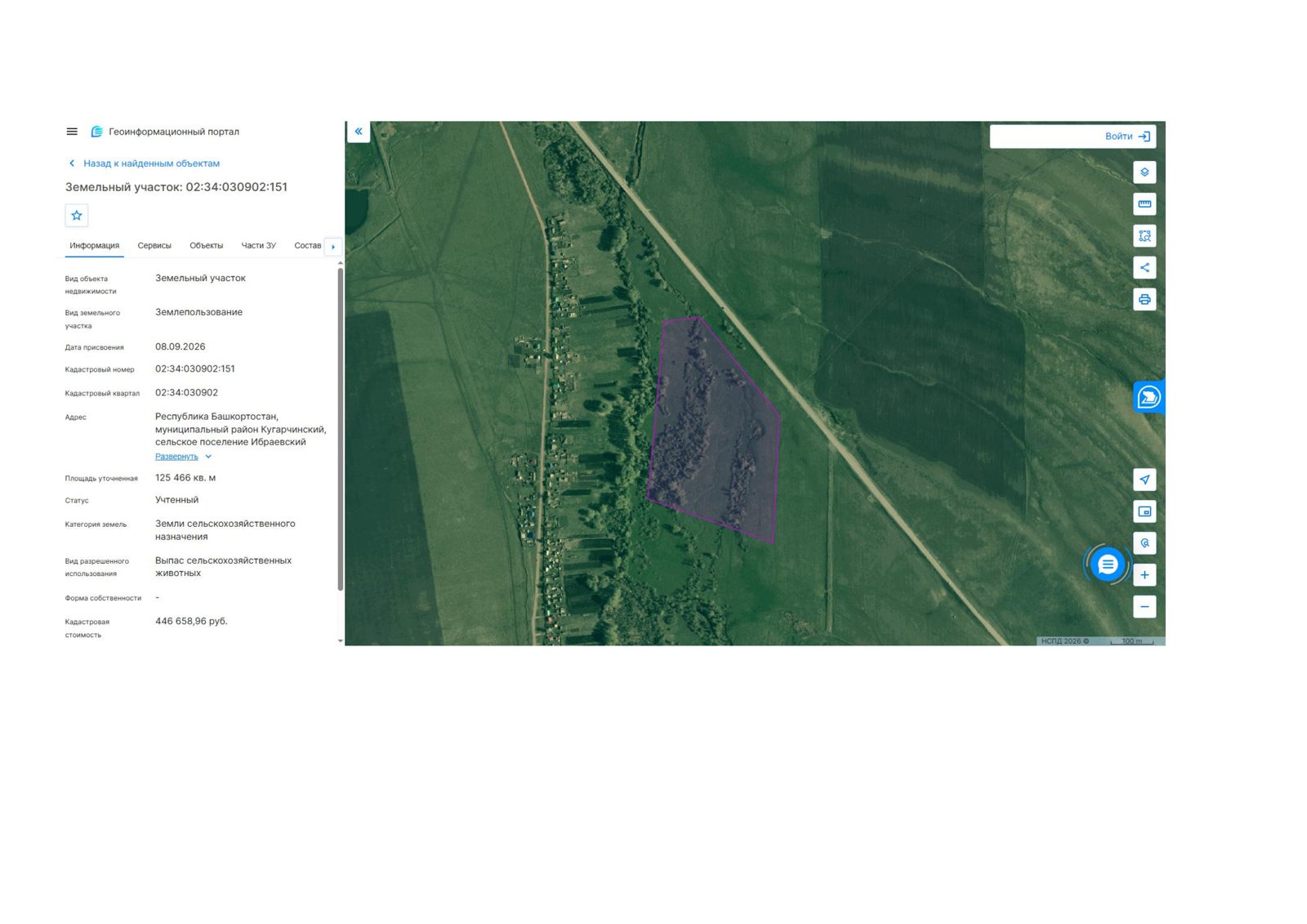Open the blue side assistant widget

pyautogui.click(x=1149, y=398)
